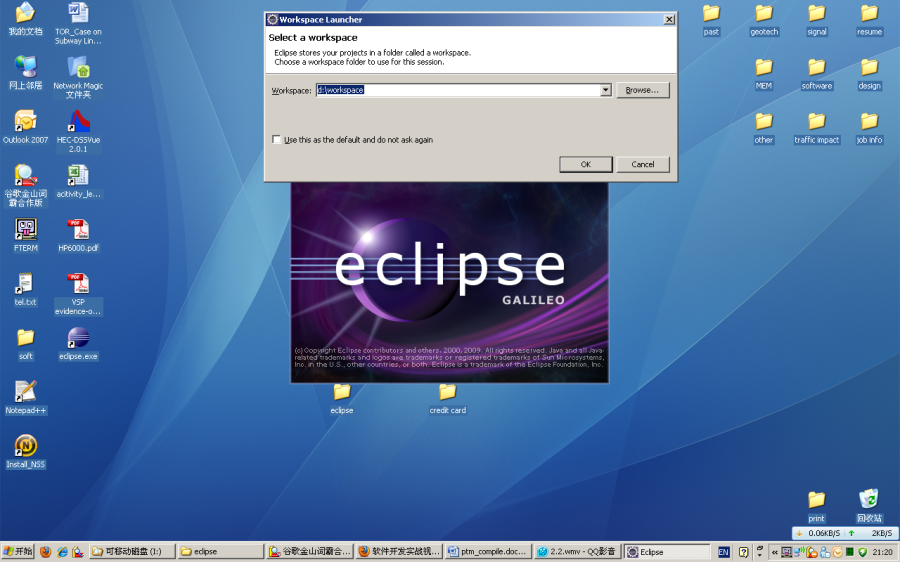The height and width of the screenshot is (562, 900).
Task: Select the Notepad++ desktop shortcut
Action: (x=25, y=398)
